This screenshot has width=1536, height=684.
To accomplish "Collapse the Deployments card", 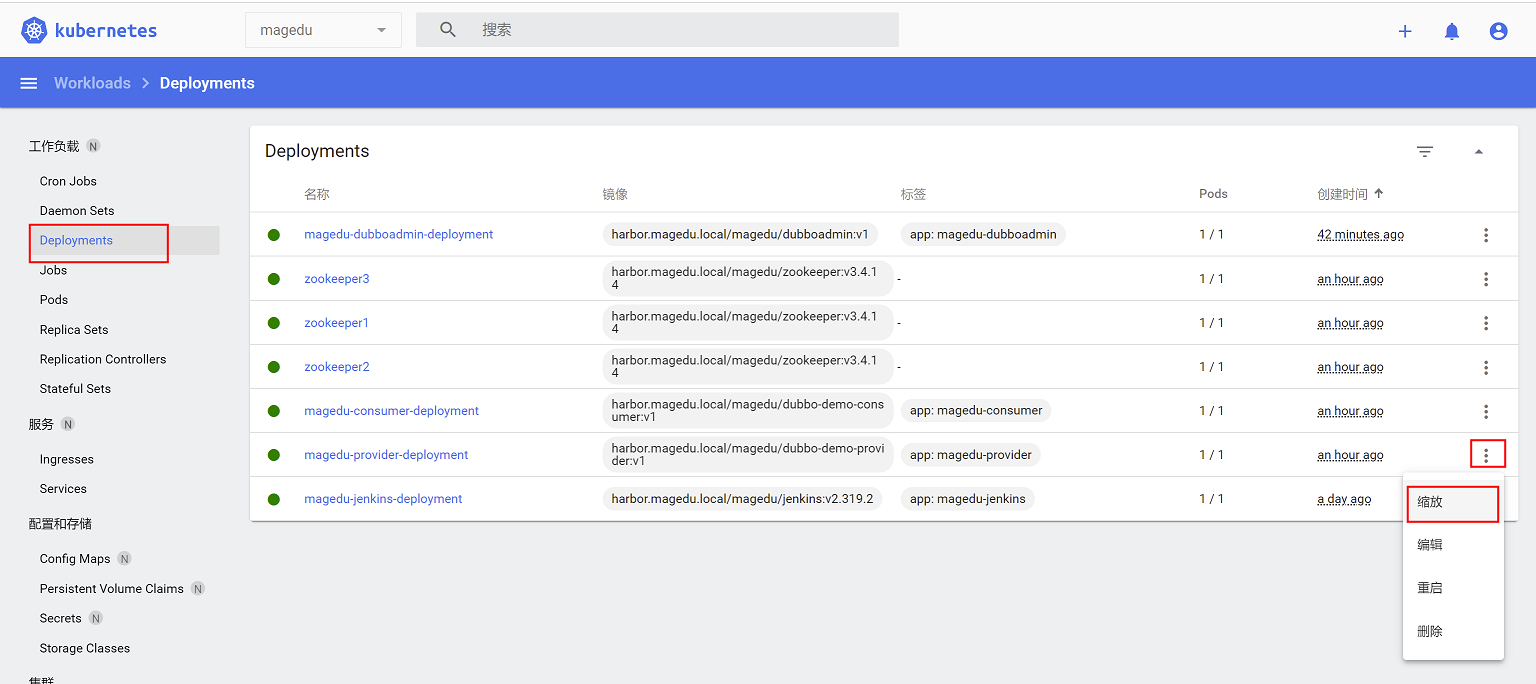I will (1479, 151).
